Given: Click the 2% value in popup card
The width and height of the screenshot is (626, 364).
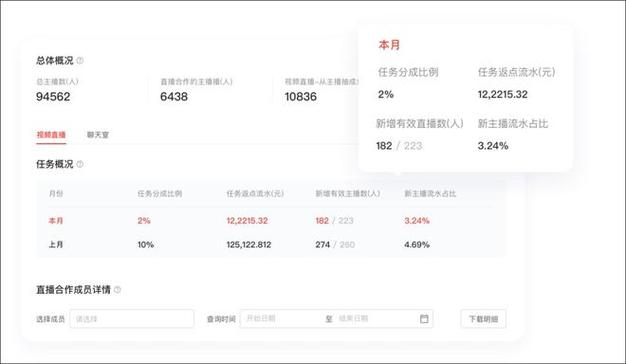Looking at the screenshot, I should coord(386,95).
